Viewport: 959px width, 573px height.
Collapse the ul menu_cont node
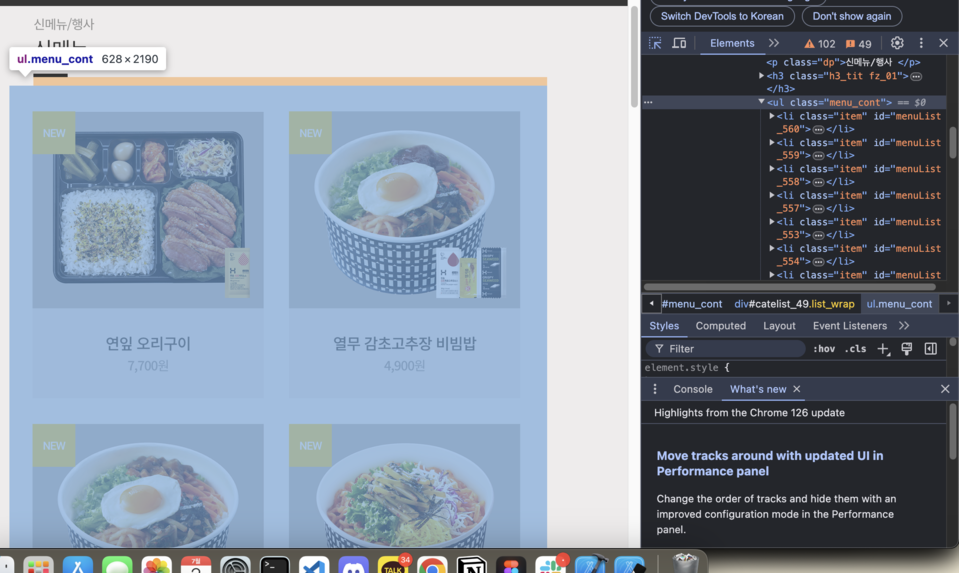click(x=761, y=102)
